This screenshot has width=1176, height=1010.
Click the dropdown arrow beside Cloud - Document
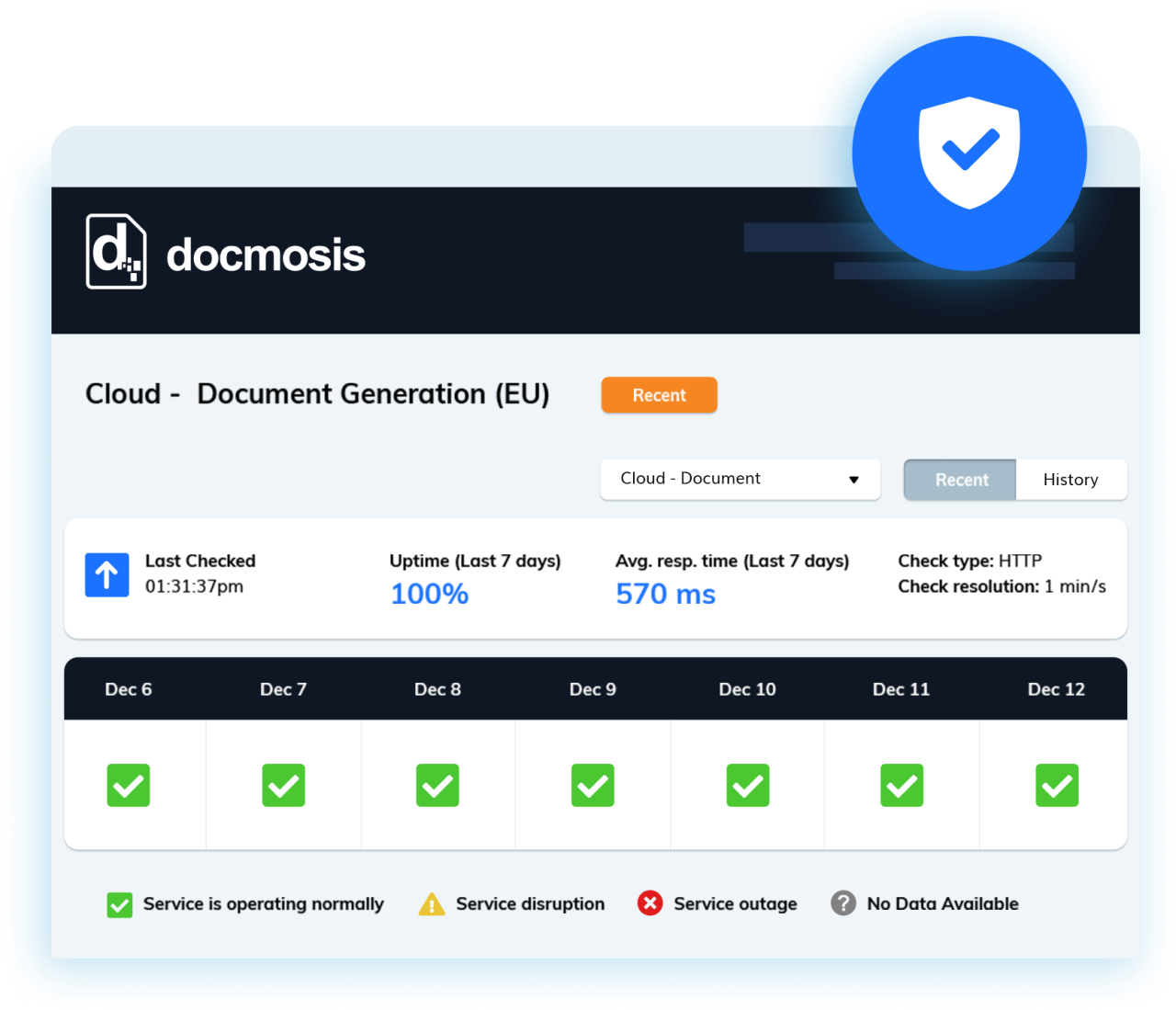tap(854, 480)
